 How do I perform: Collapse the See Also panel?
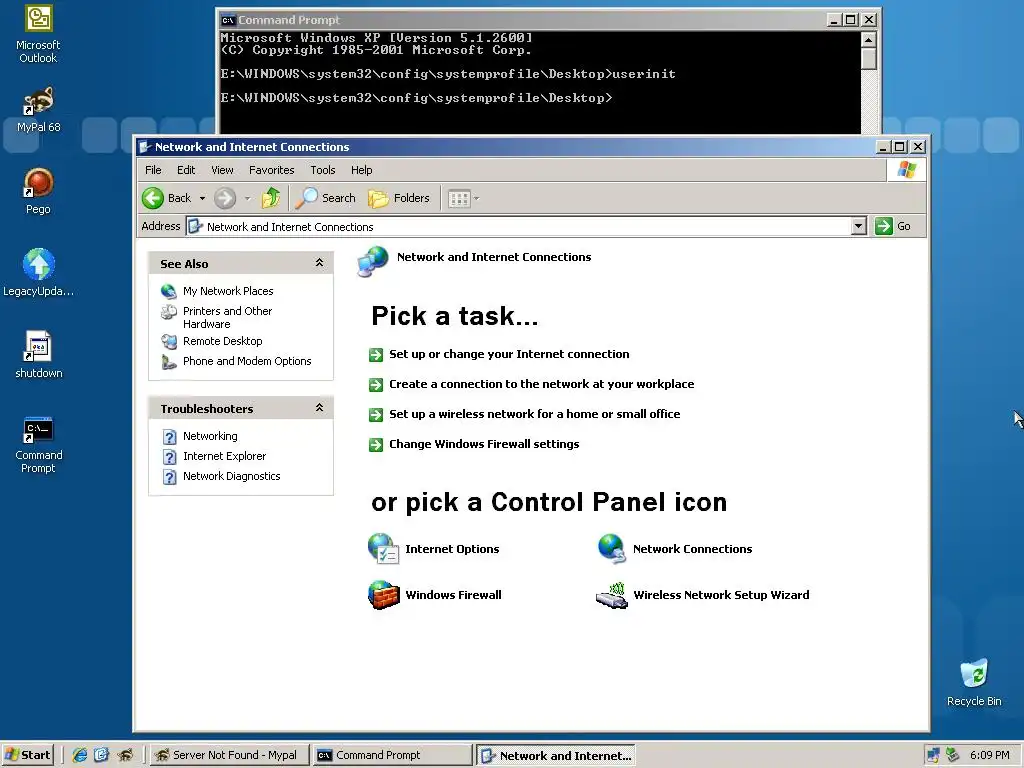tap(319, 263)
